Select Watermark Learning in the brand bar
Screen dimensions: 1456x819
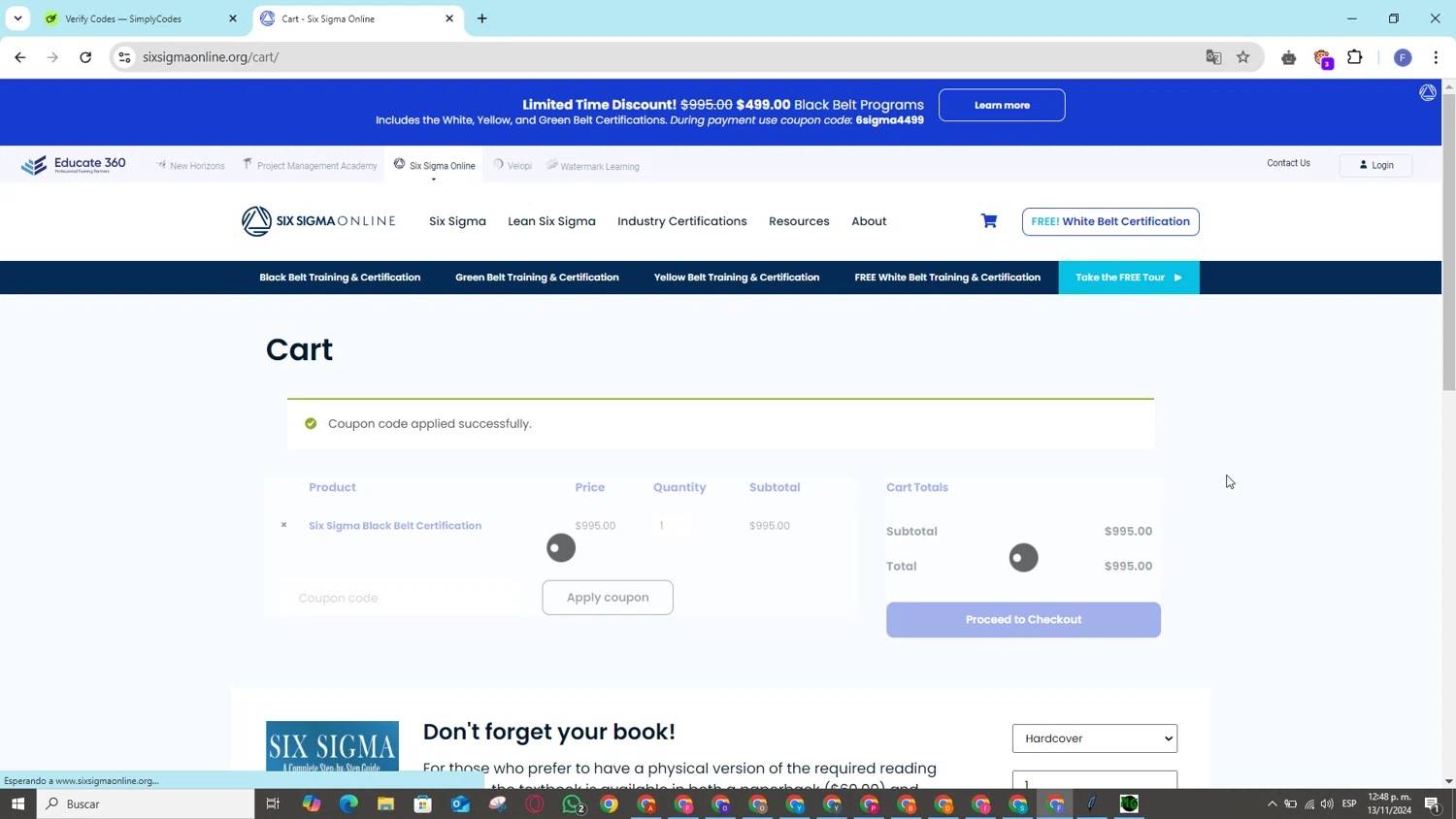pyautogui.click(x=593, y=166)
